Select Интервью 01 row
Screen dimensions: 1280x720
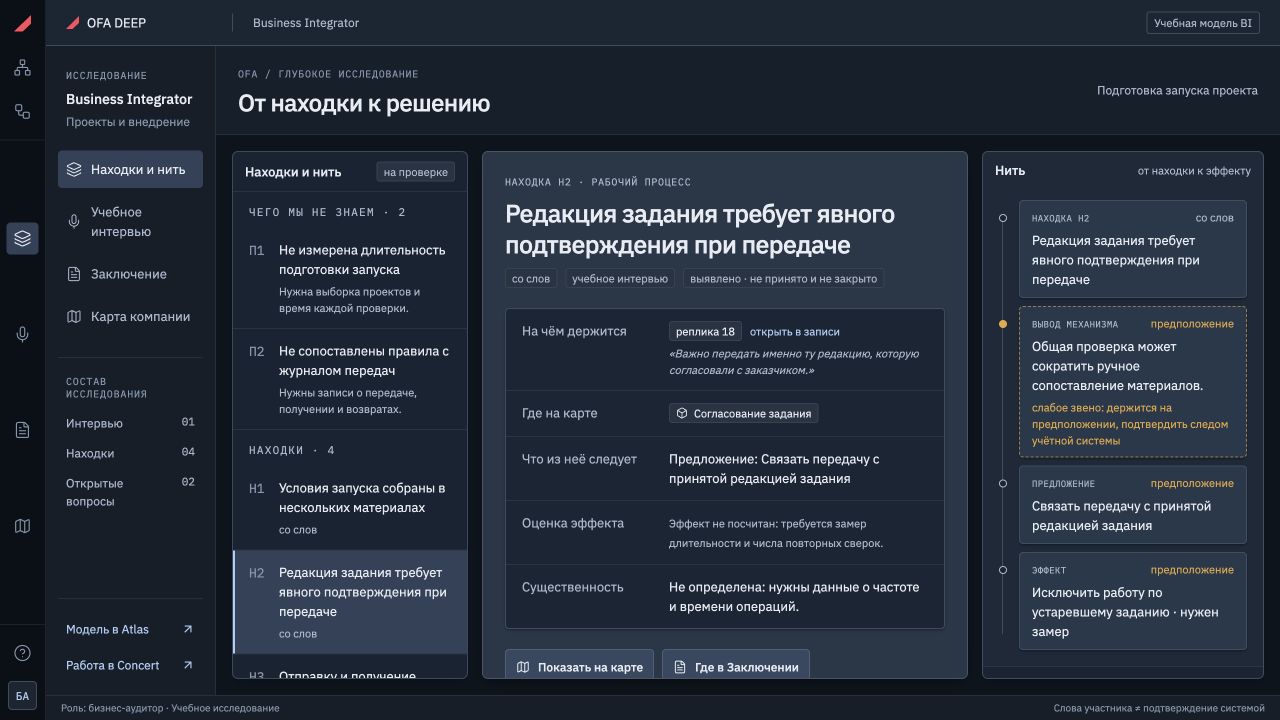point(130,423)
